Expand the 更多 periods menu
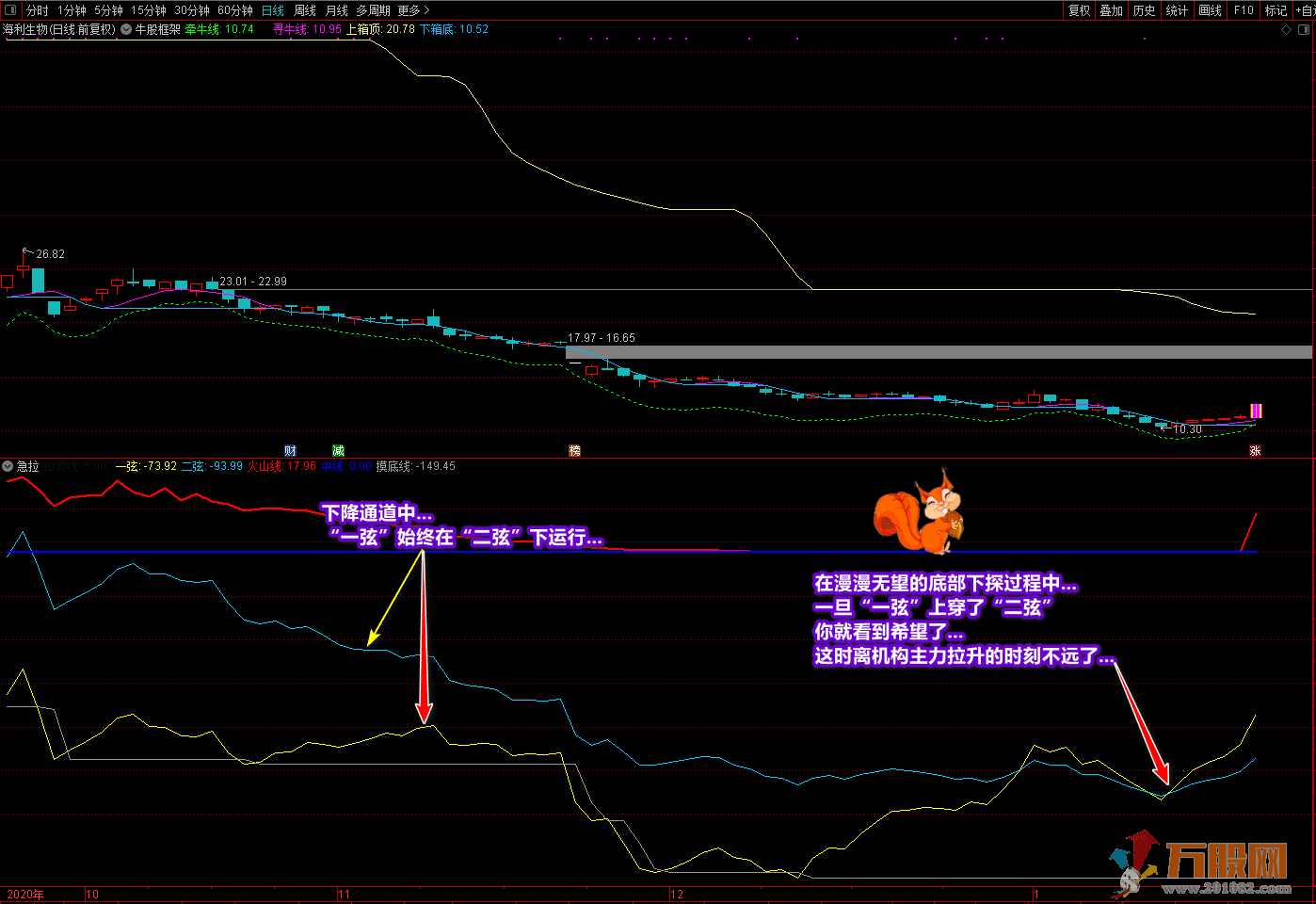The image size is (1316, 904). click(414, 10)
